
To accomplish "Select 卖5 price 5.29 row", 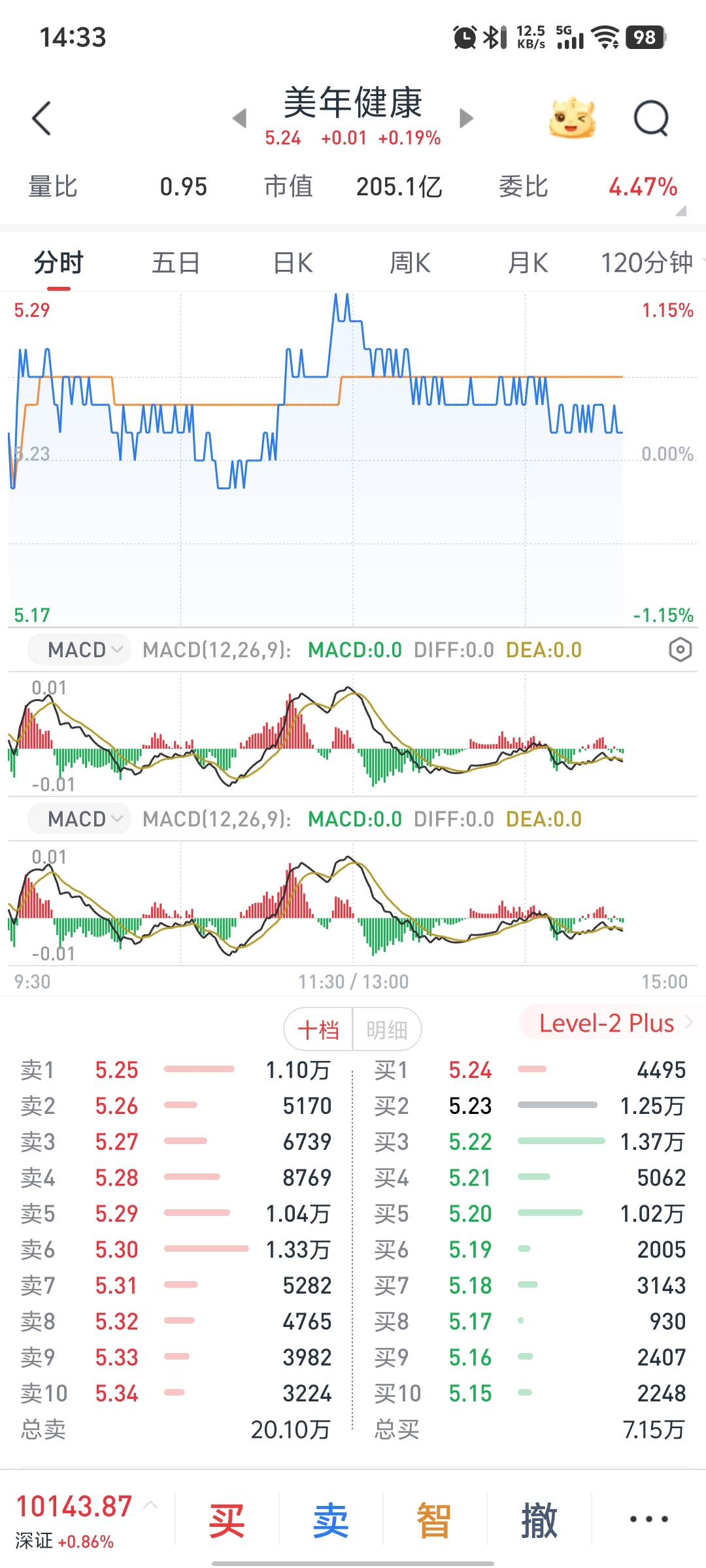I will tap(176, 1213).
